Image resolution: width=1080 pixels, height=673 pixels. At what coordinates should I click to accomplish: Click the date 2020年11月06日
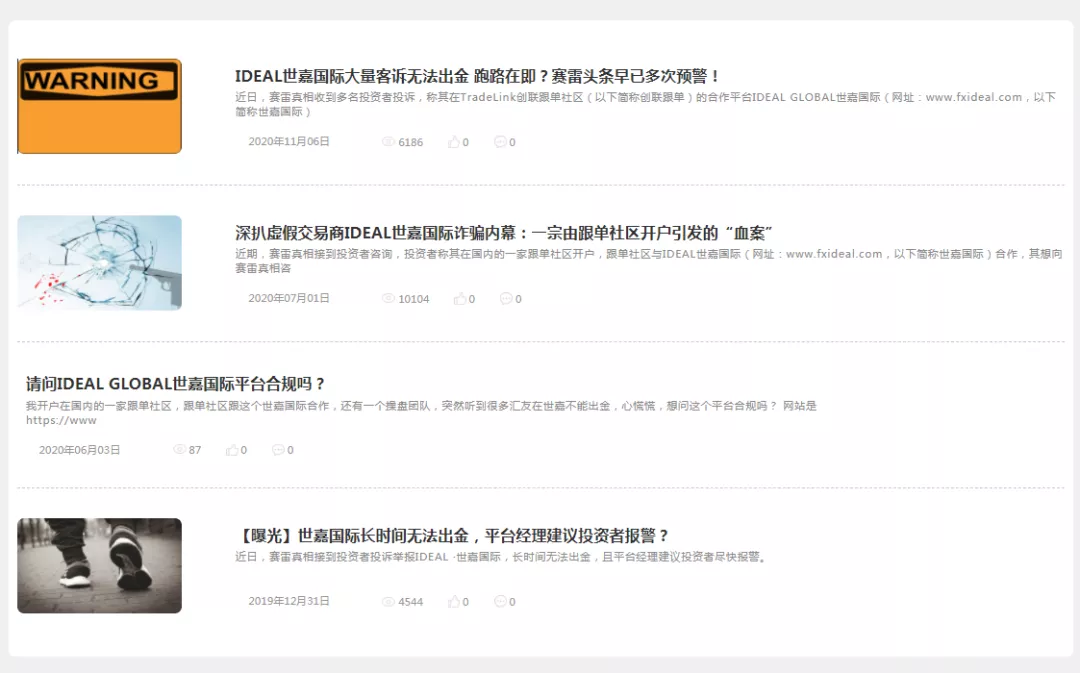[x=289, y=142]
